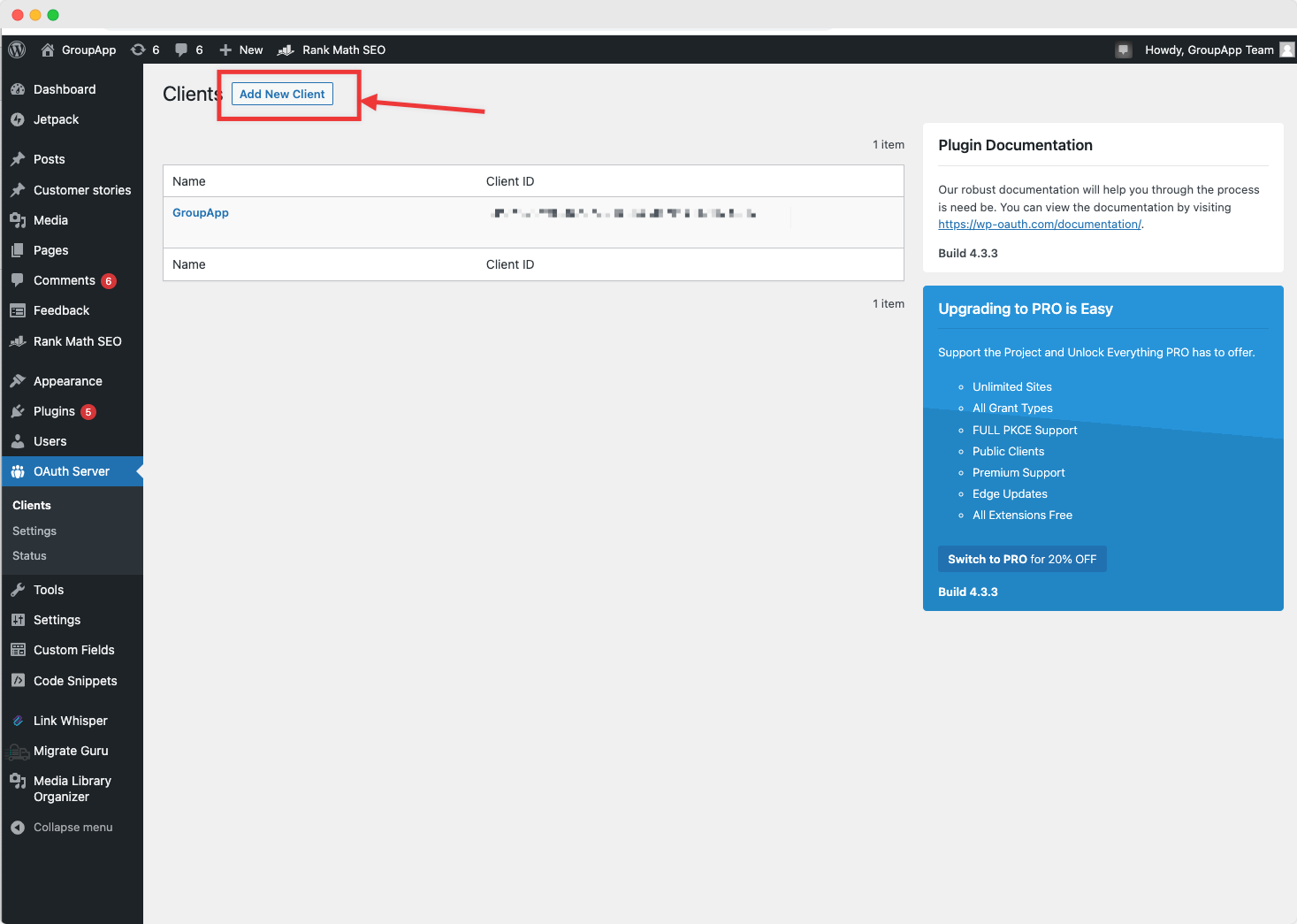1297x924 pixels.
Task: Go to Posts in the sidebar
Action: click(50, 159)
